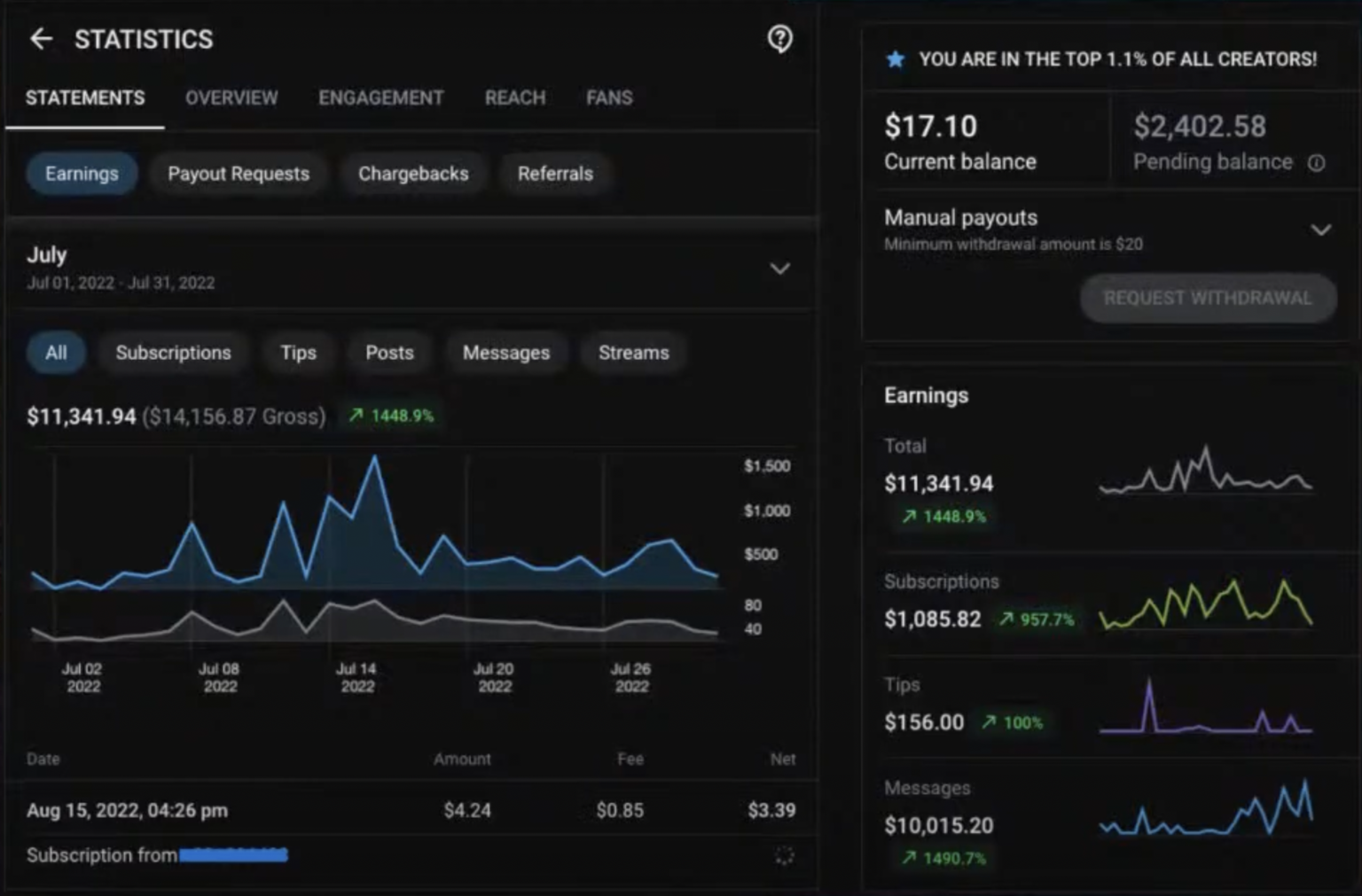Screen dimensions: 1362x896
Task: Click the July month heading
Action: click(x=47, y=255)
